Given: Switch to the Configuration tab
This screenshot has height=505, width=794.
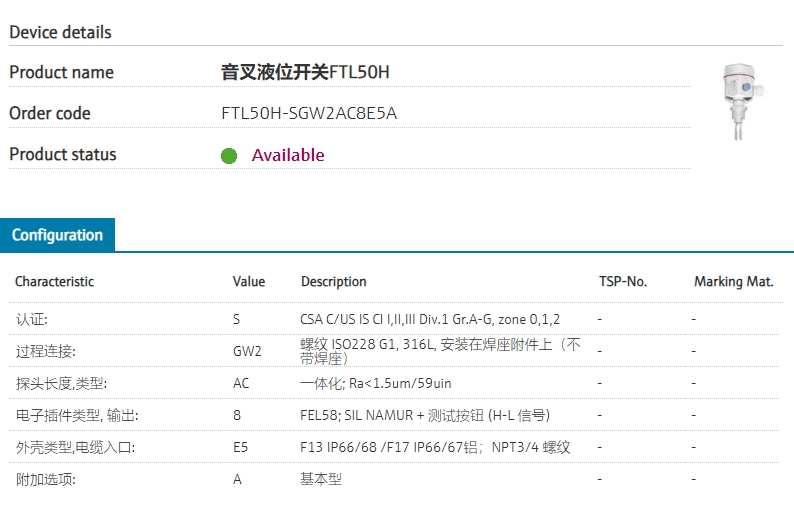Looking at the screenshot, I should click(x=57, y=235).
